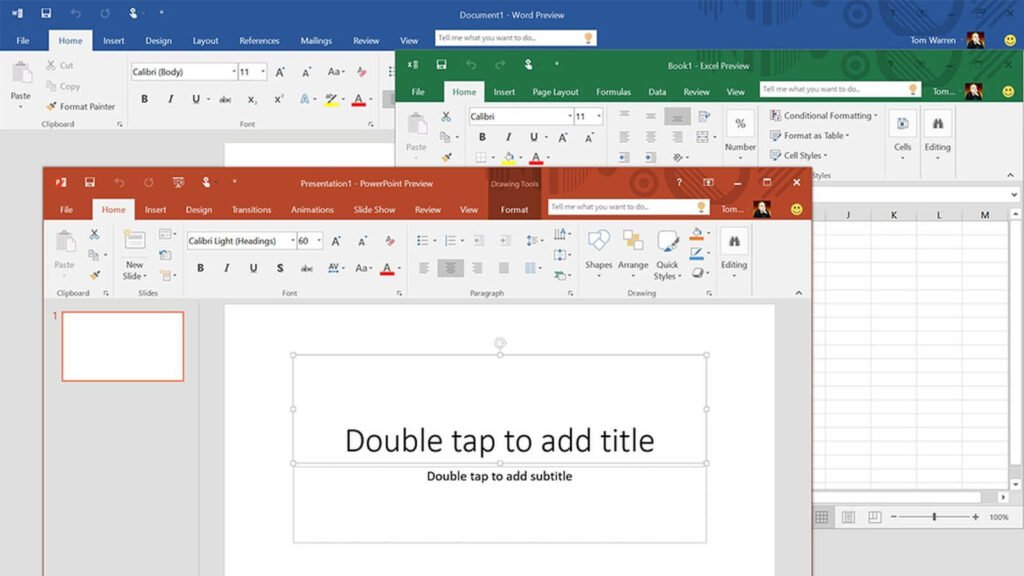Expand Format as Table menu in Excel
Image resolution: width=1024 pixels, height=576 pixels.
(x=810, y=136)
